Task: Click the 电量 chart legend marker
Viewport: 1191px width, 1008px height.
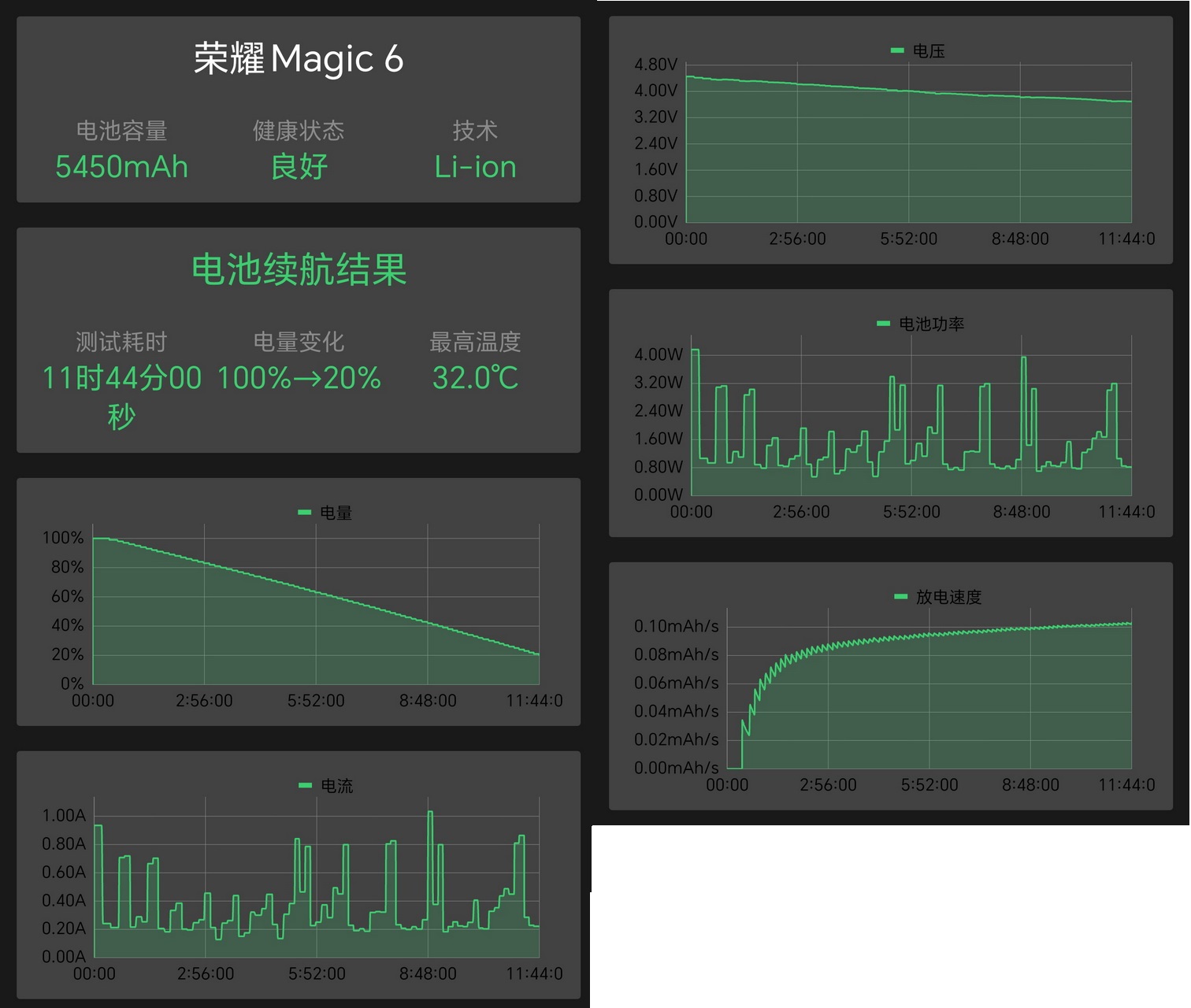Action: [305, 513]
